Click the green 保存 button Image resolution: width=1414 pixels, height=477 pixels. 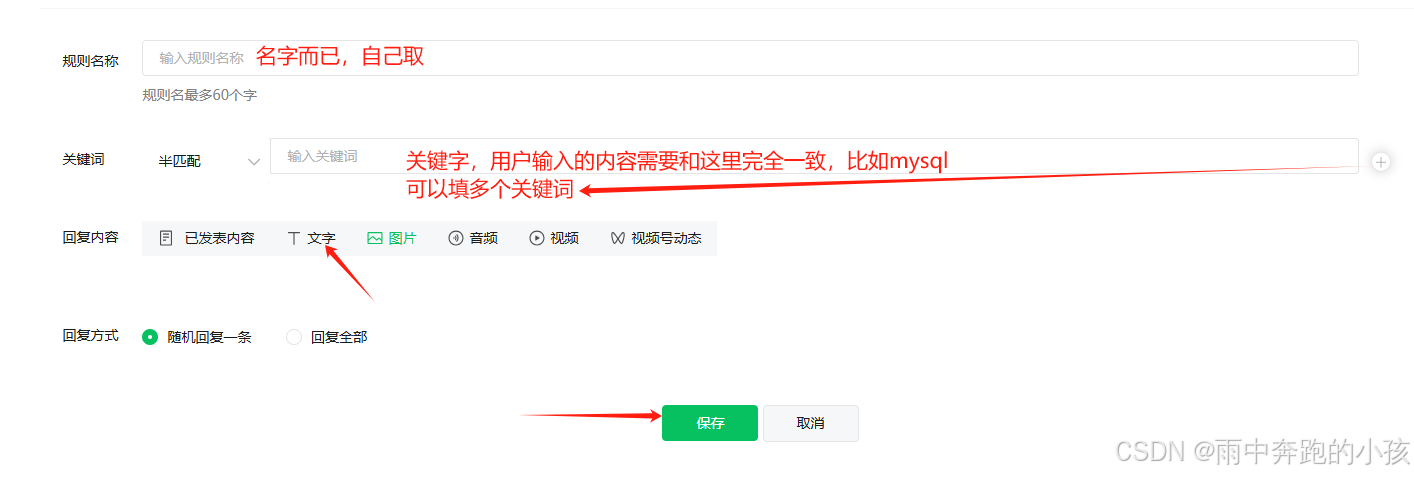(710, 423)
